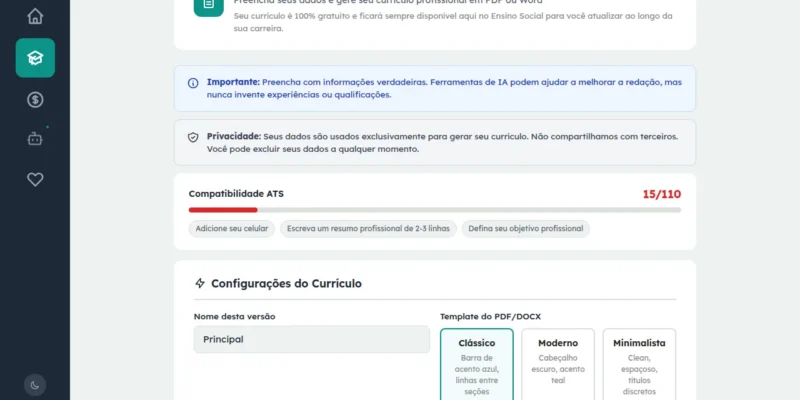Click the 'Compatibilidade ATS' heading

click(236, 194)
